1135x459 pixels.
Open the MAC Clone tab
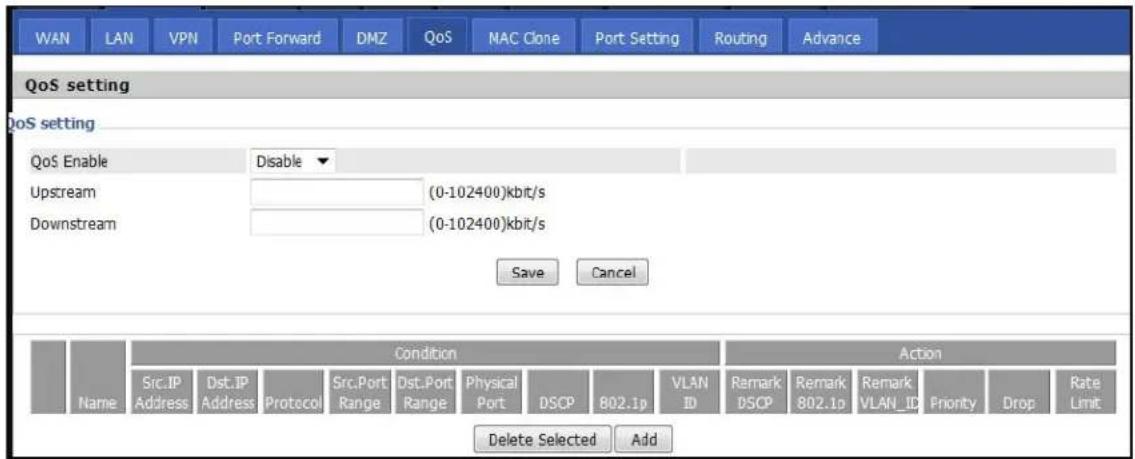click(x=524, y=38)
